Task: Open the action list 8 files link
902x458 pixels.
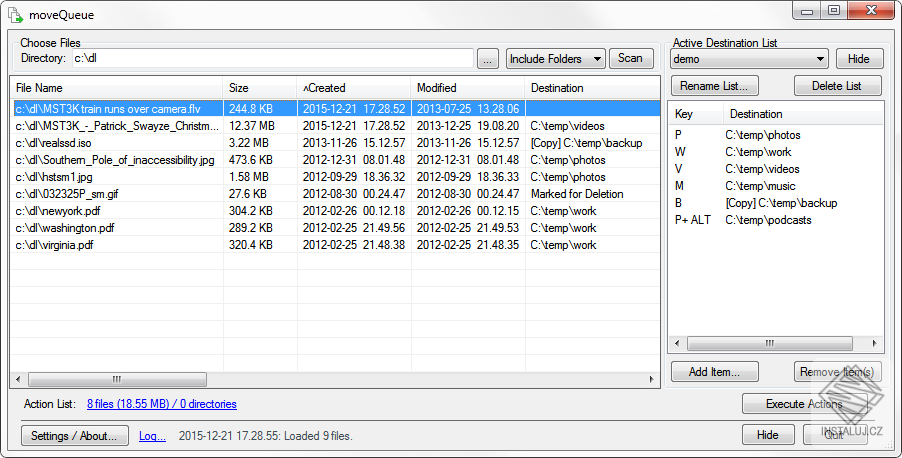Action: (162, 404)
